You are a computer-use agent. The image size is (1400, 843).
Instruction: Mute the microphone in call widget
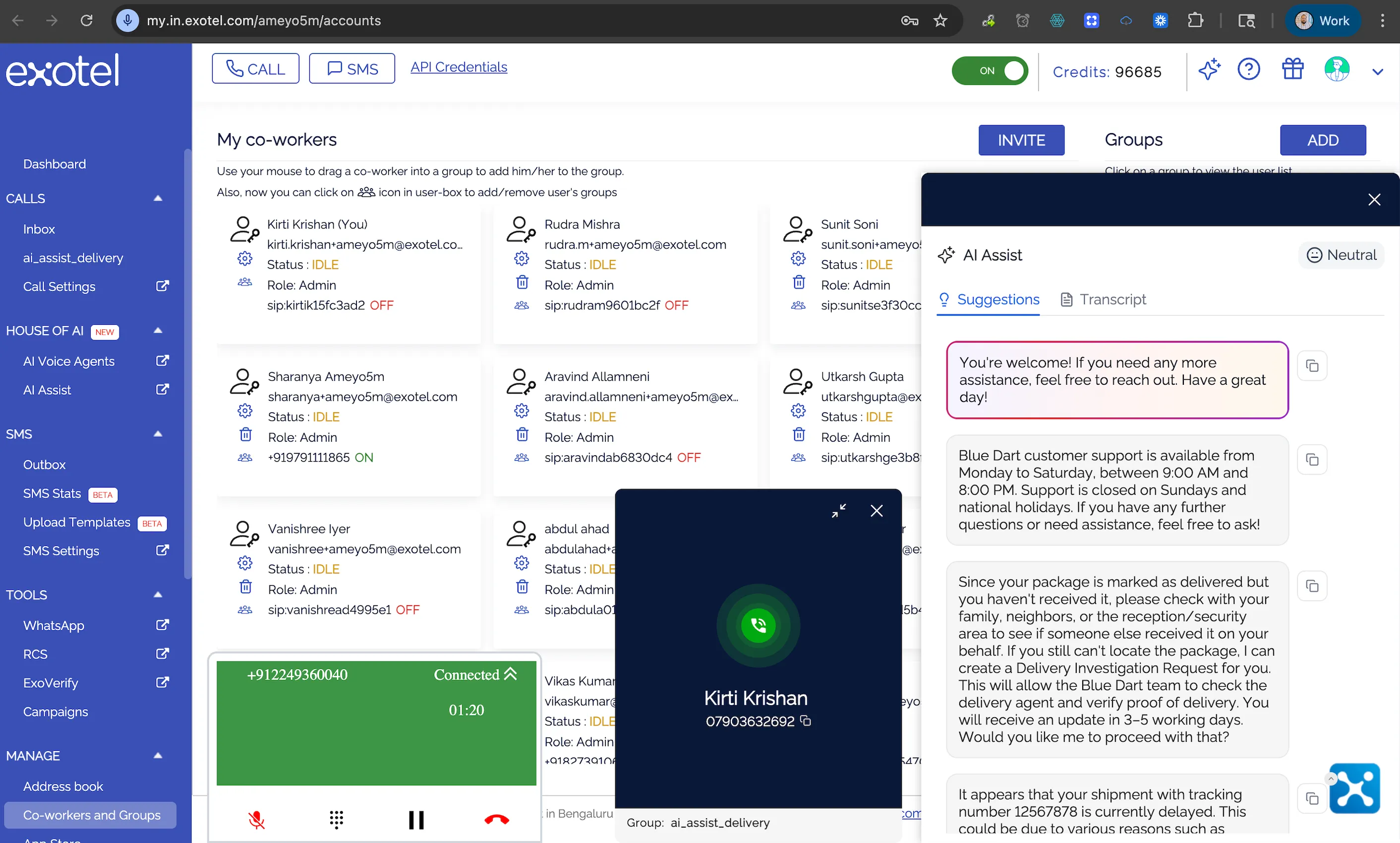[x=257, y=819]
